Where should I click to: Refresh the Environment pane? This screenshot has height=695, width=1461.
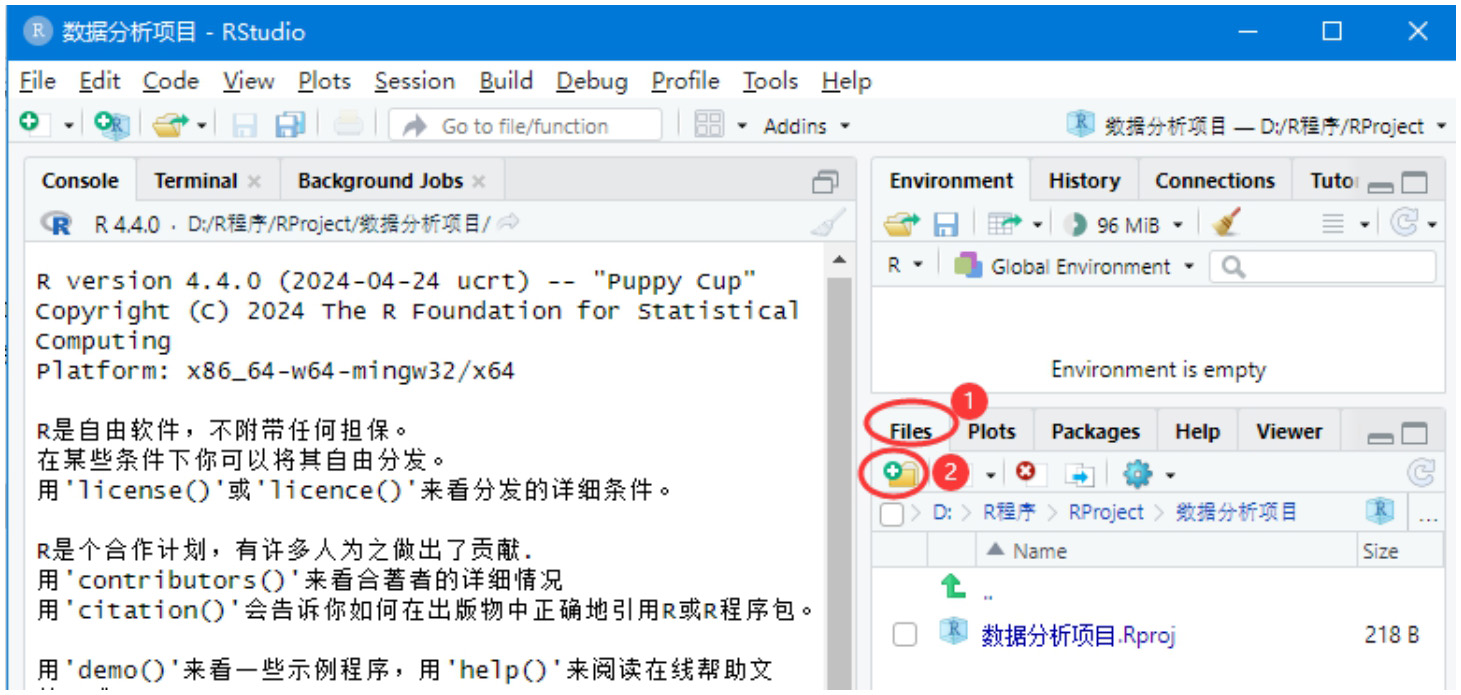pyautogui.click(x=1405, y=223)
